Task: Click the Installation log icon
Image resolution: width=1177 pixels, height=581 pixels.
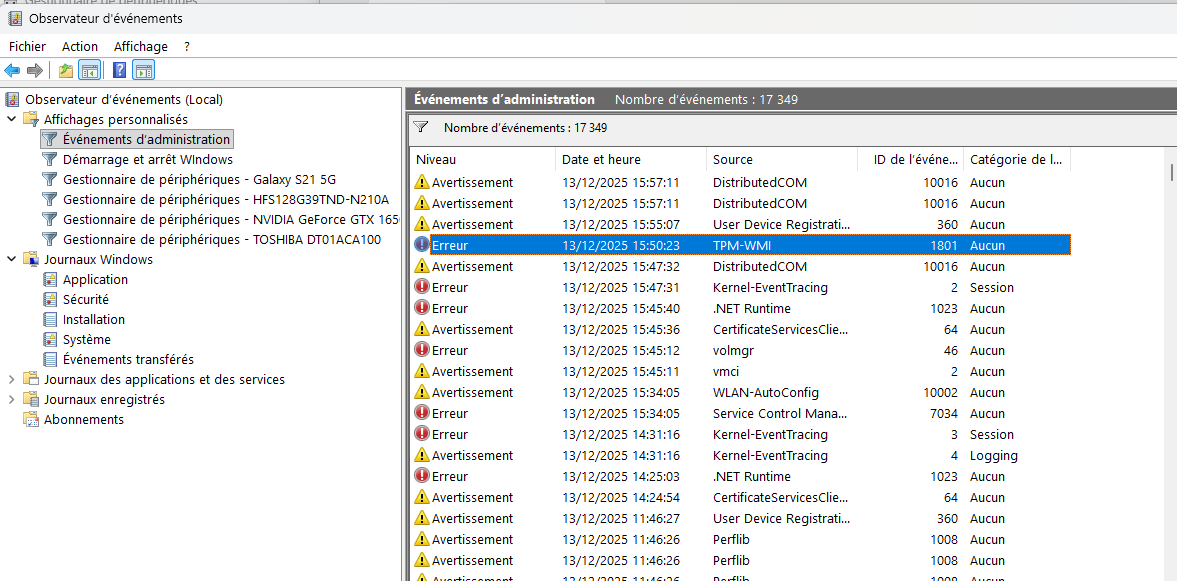Action: click(50, 319)
